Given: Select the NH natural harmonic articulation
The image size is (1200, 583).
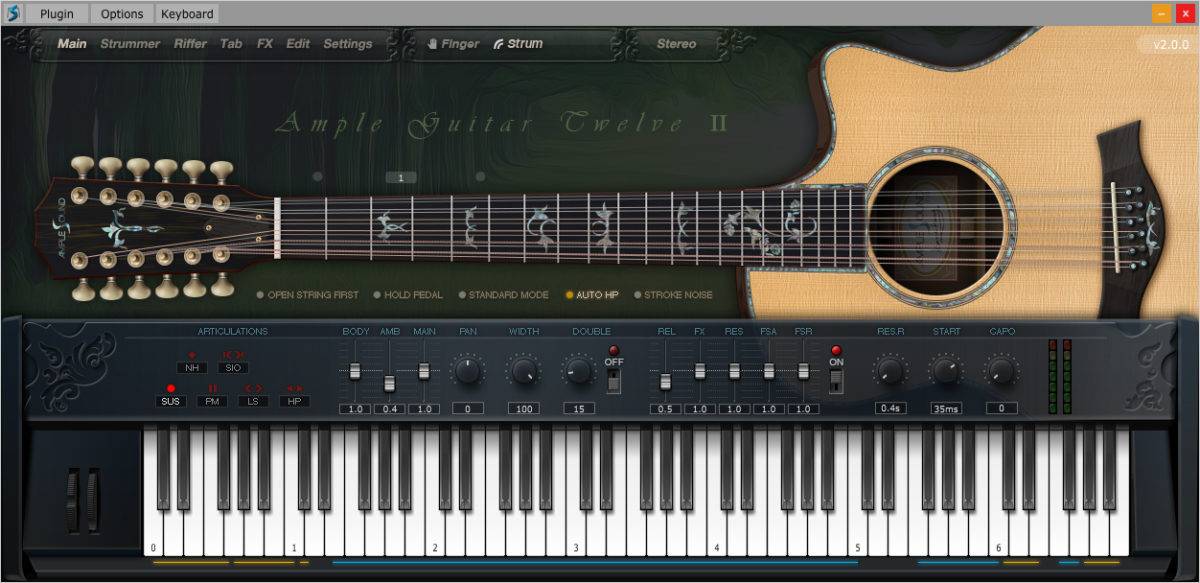Looking at the screenshot, I should [192, 367].
